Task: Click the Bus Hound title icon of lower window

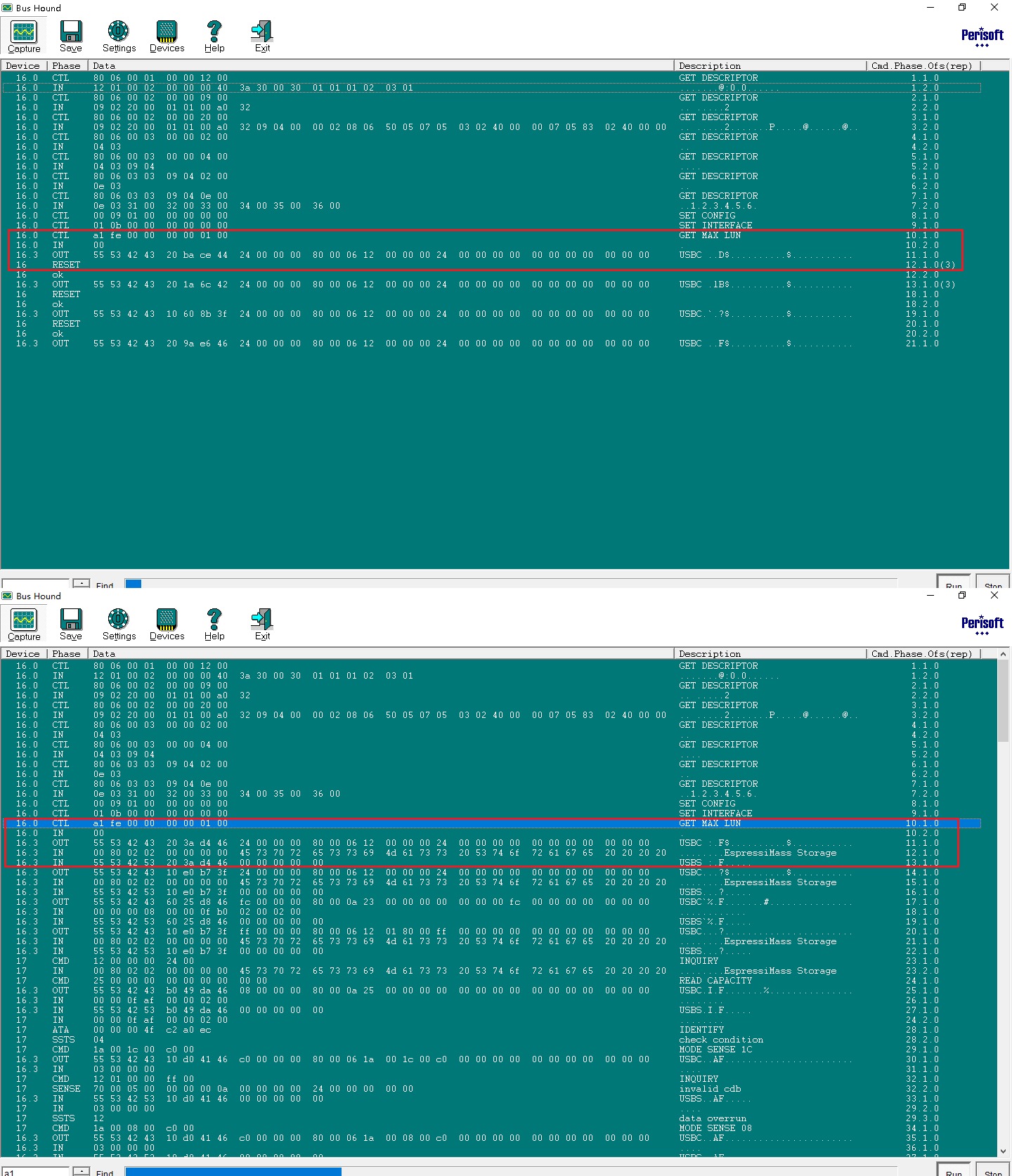Action: pos(8,596)
